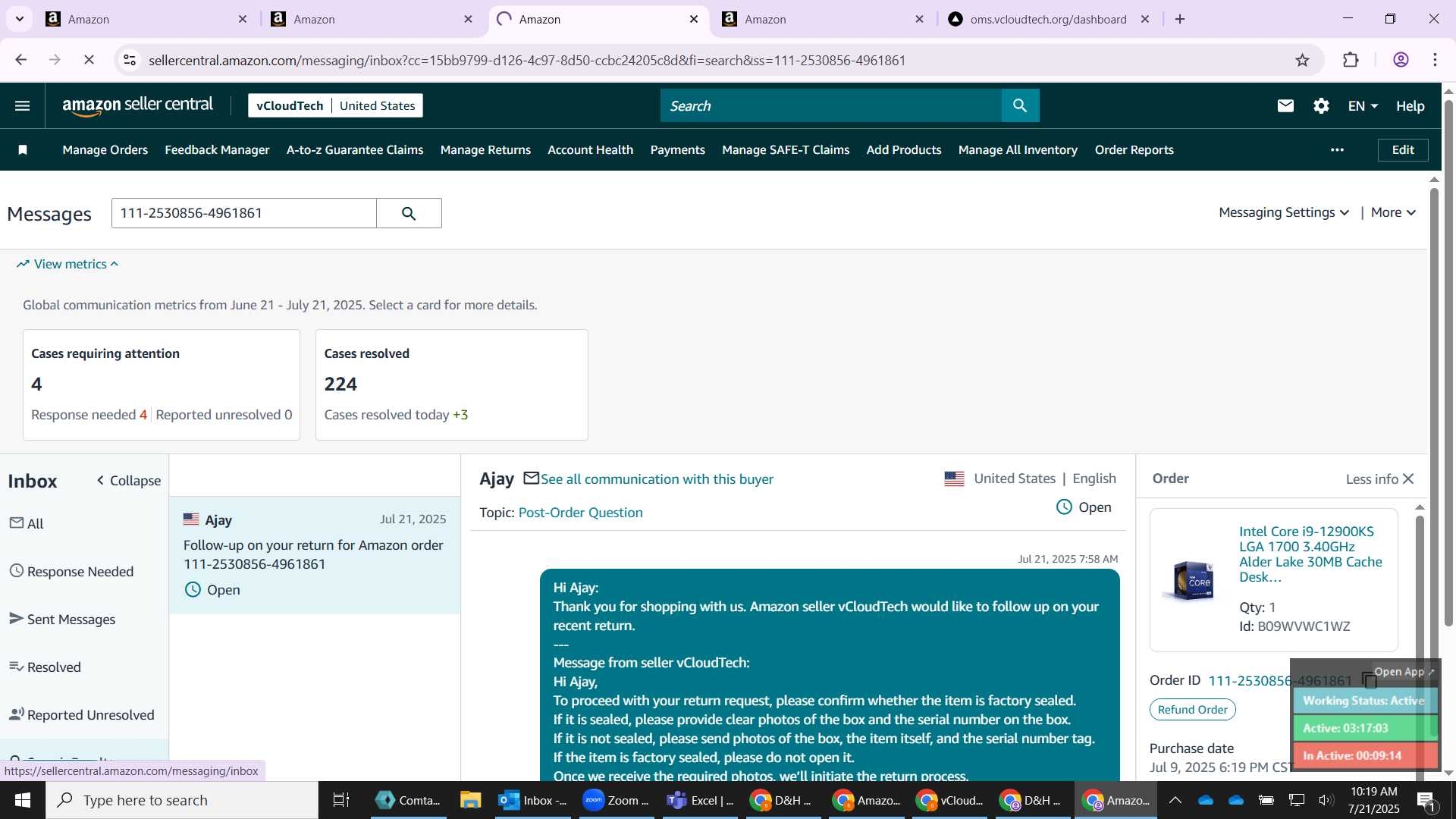Image resolution: width=1456 pixels, height=819 pixels.
Task: Collapse the Inbox sidebar
Action: point(128,481)
